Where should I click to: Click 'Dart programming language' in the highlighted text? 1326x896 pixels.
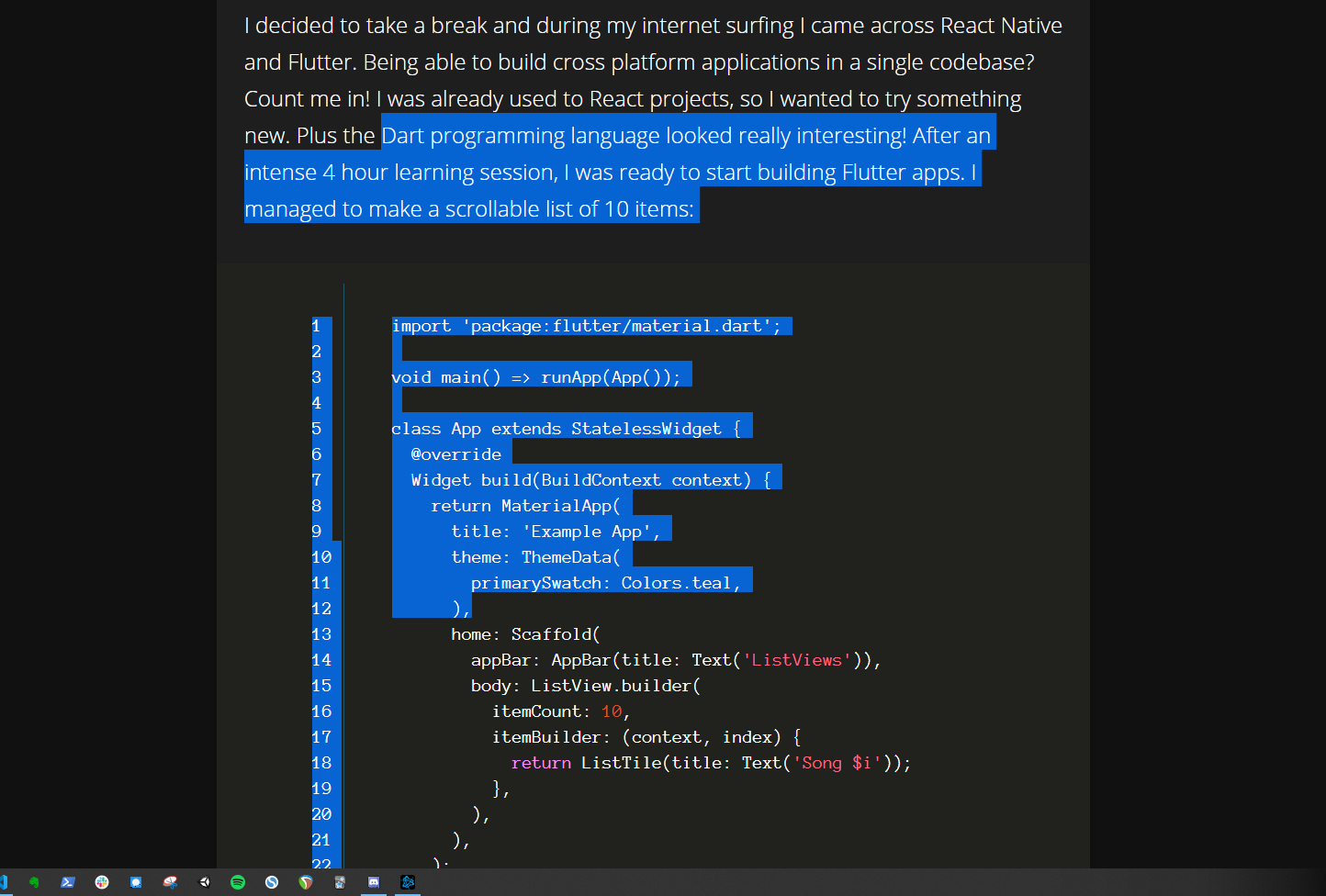coord(521,136)
